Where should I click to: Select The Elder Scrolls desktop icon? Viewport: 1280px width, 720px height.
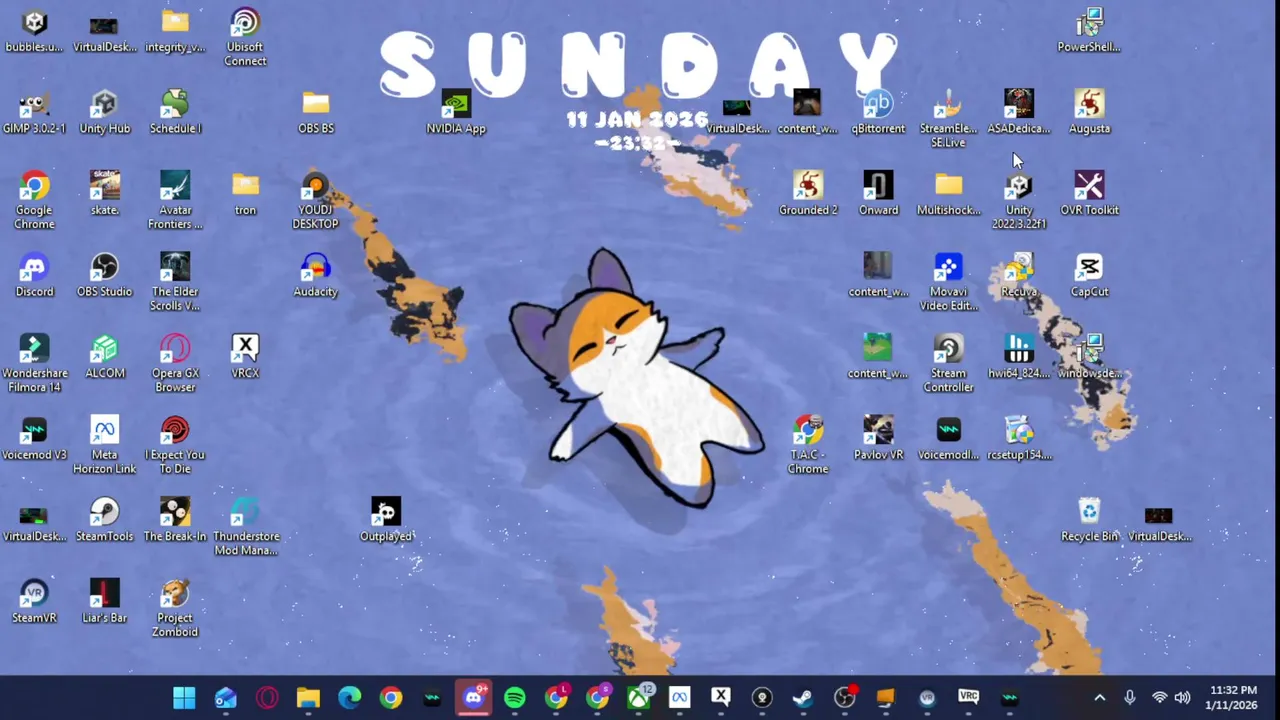click(x=175, y=282)
